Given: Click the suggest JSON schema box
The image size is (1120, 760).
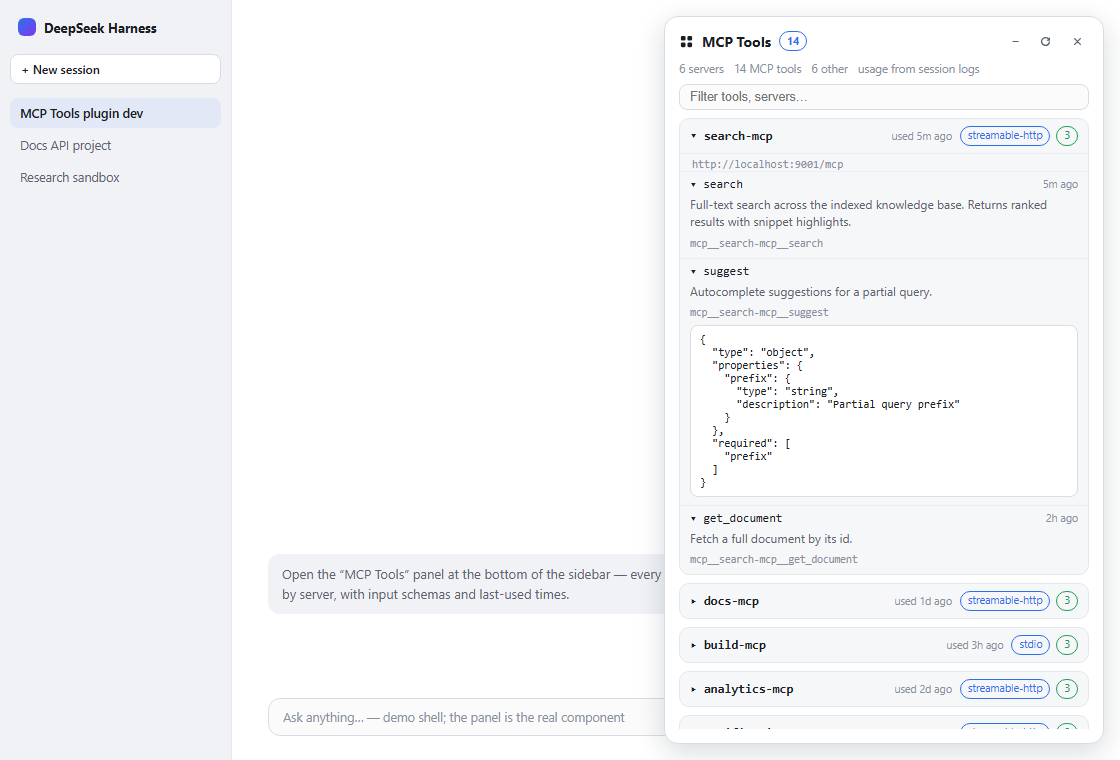Looking at the screenshot, I should click(x=884, y=411).
